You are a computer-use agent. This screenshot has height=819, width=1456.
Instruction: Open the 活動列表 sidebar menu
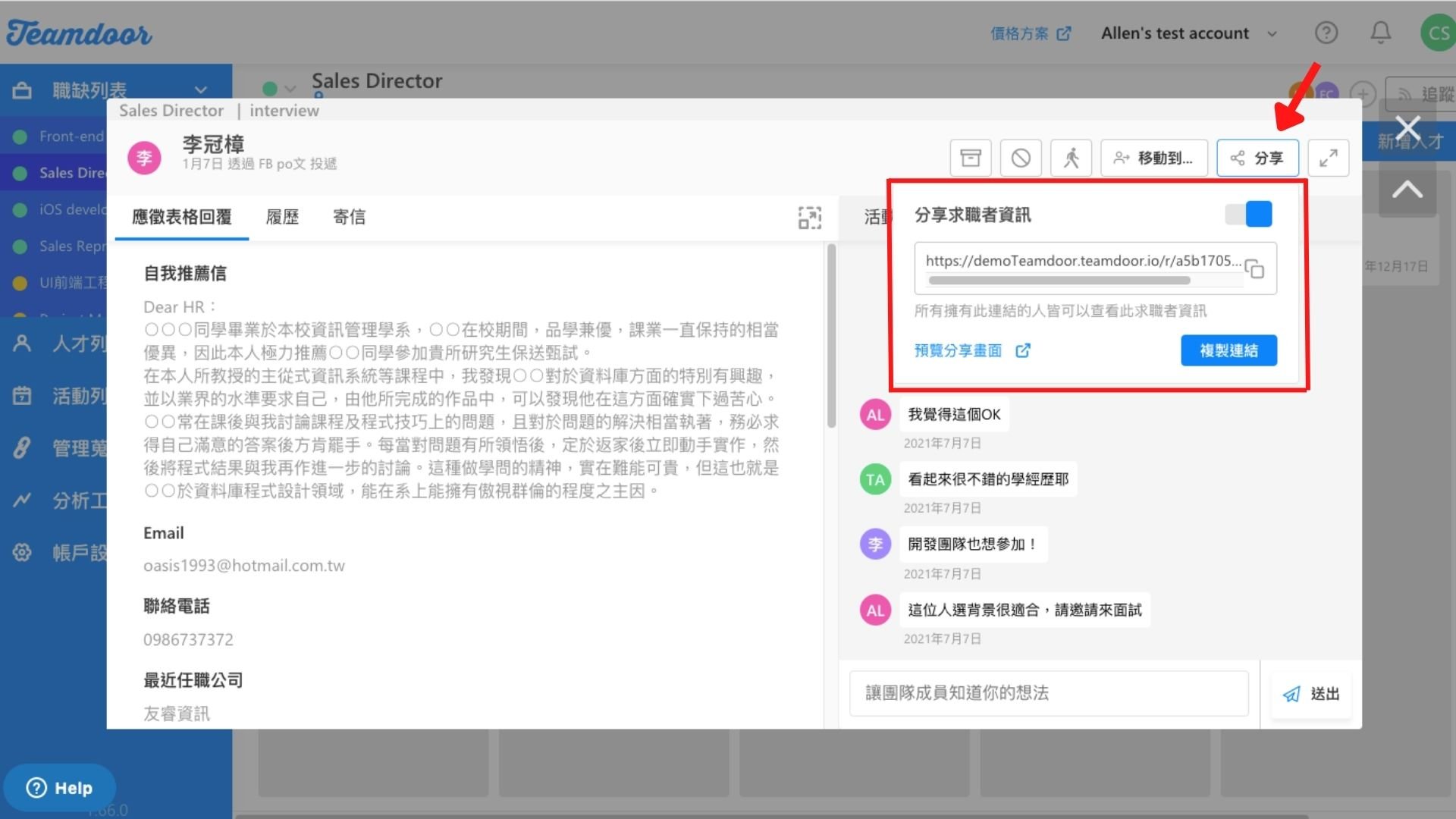pos(55,396)
